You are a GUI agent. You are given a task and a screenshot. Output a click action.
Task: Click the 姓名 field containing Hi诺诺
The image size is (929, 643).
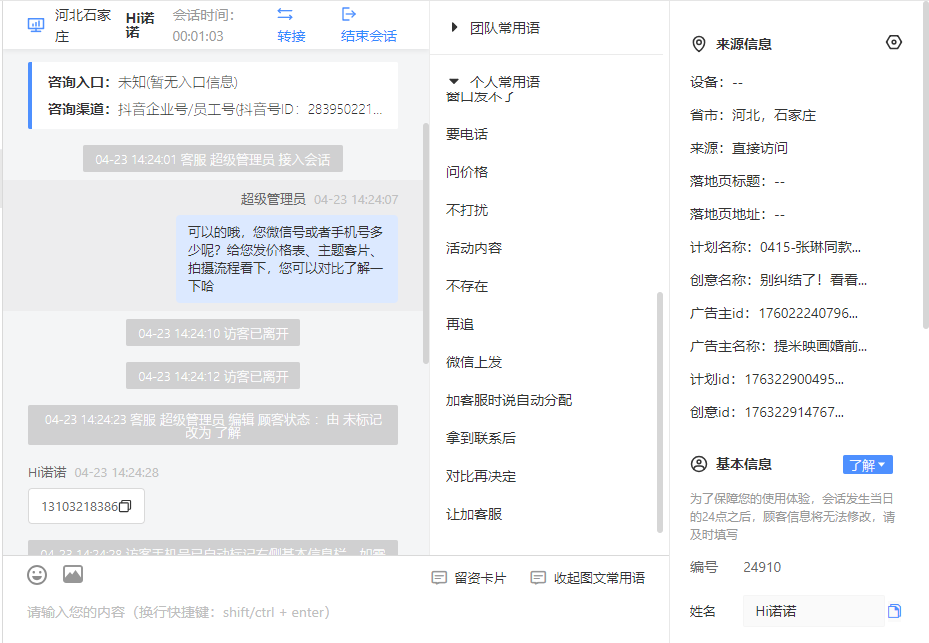[813, 611]
